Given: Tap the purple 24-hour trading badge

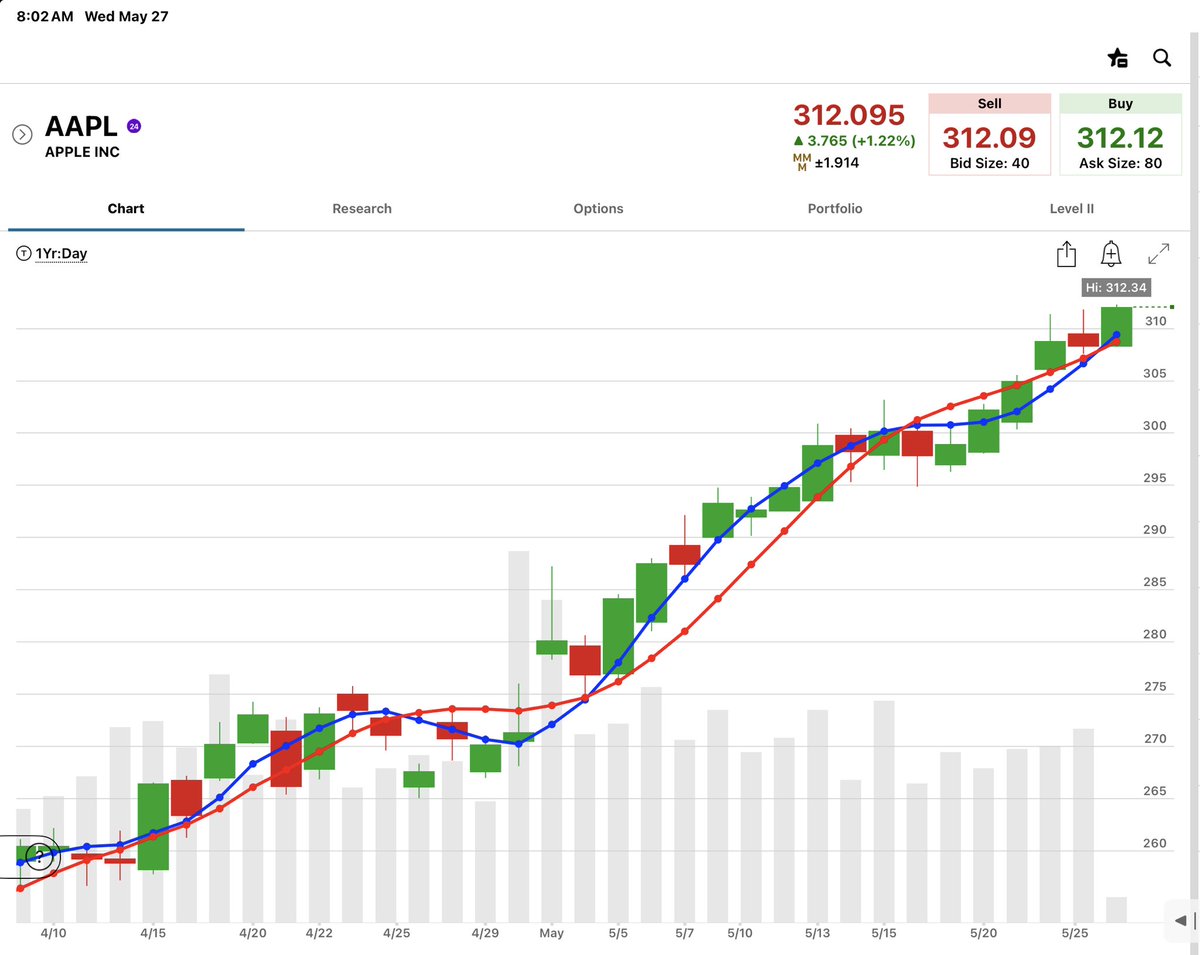Looking at the screenshot, I should coord(134,126).
